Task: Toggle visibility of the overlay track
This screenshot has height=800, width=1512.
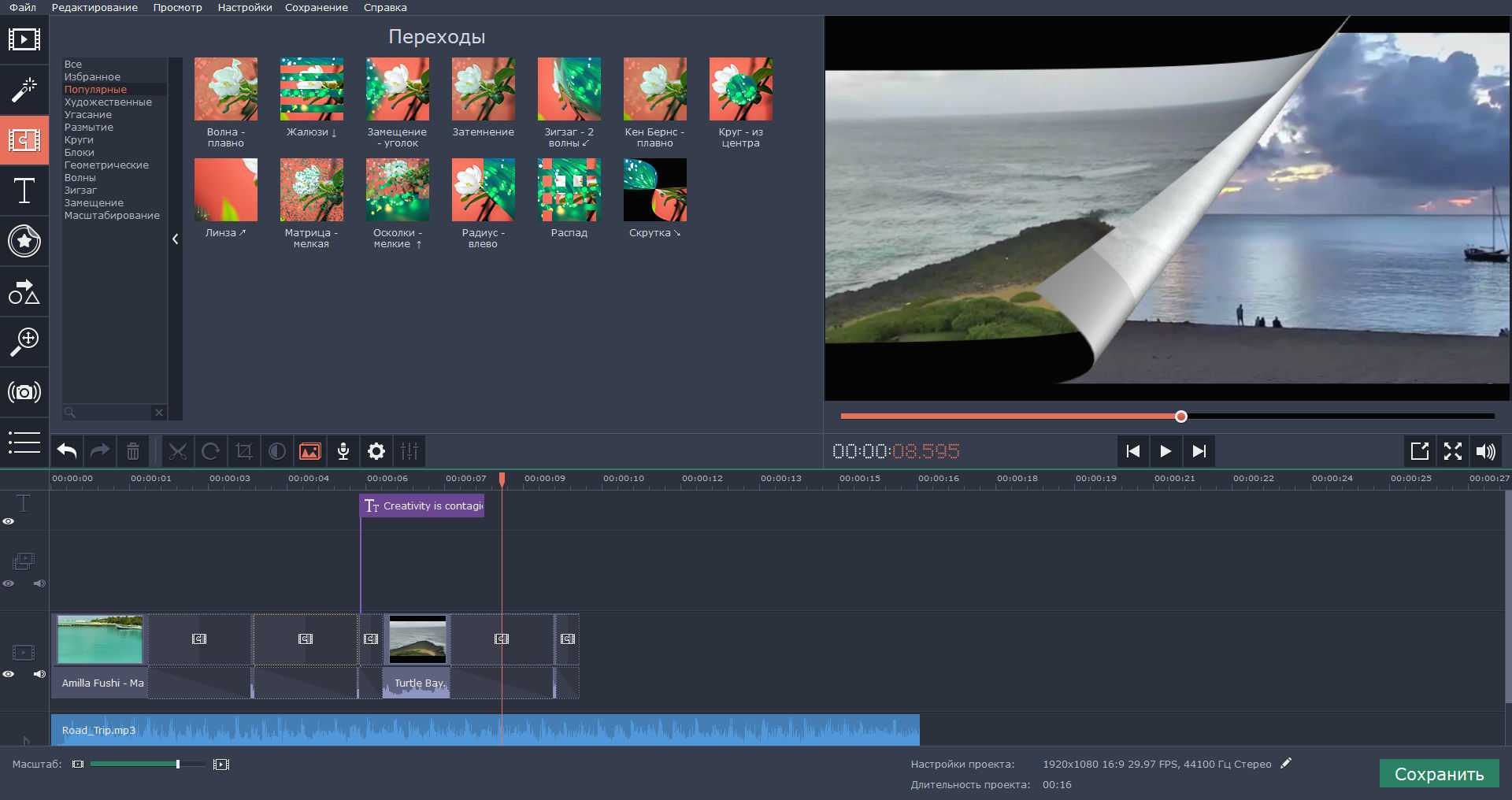Action: tap(9, 583)
